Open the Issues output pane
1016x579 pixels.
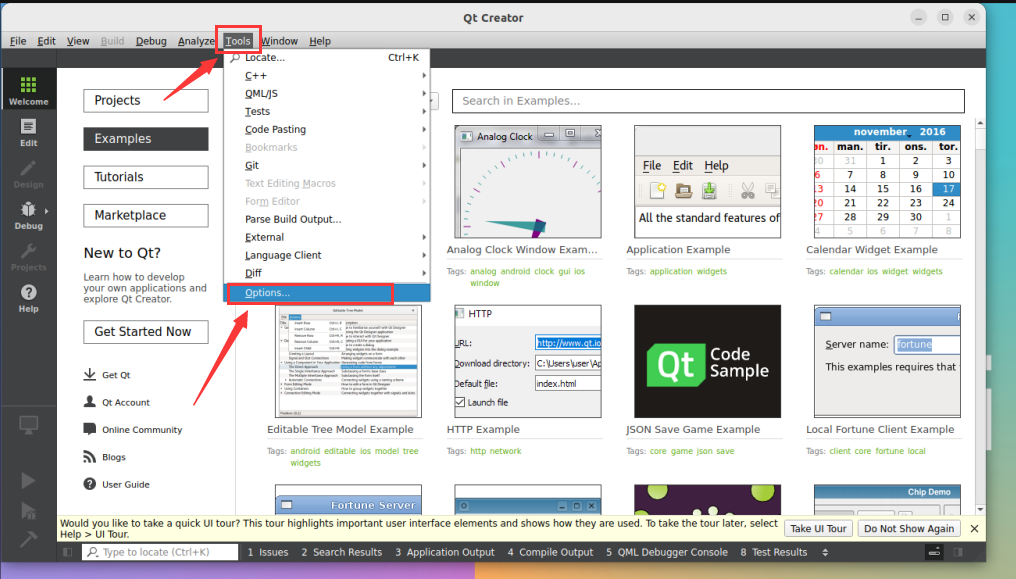268,552
